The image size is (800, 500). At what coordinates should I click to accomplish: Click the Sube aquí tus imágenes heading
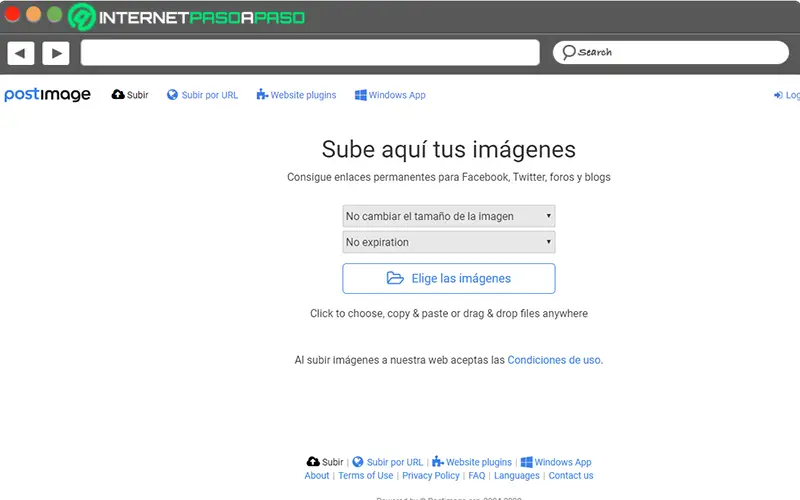coord(448,149)
